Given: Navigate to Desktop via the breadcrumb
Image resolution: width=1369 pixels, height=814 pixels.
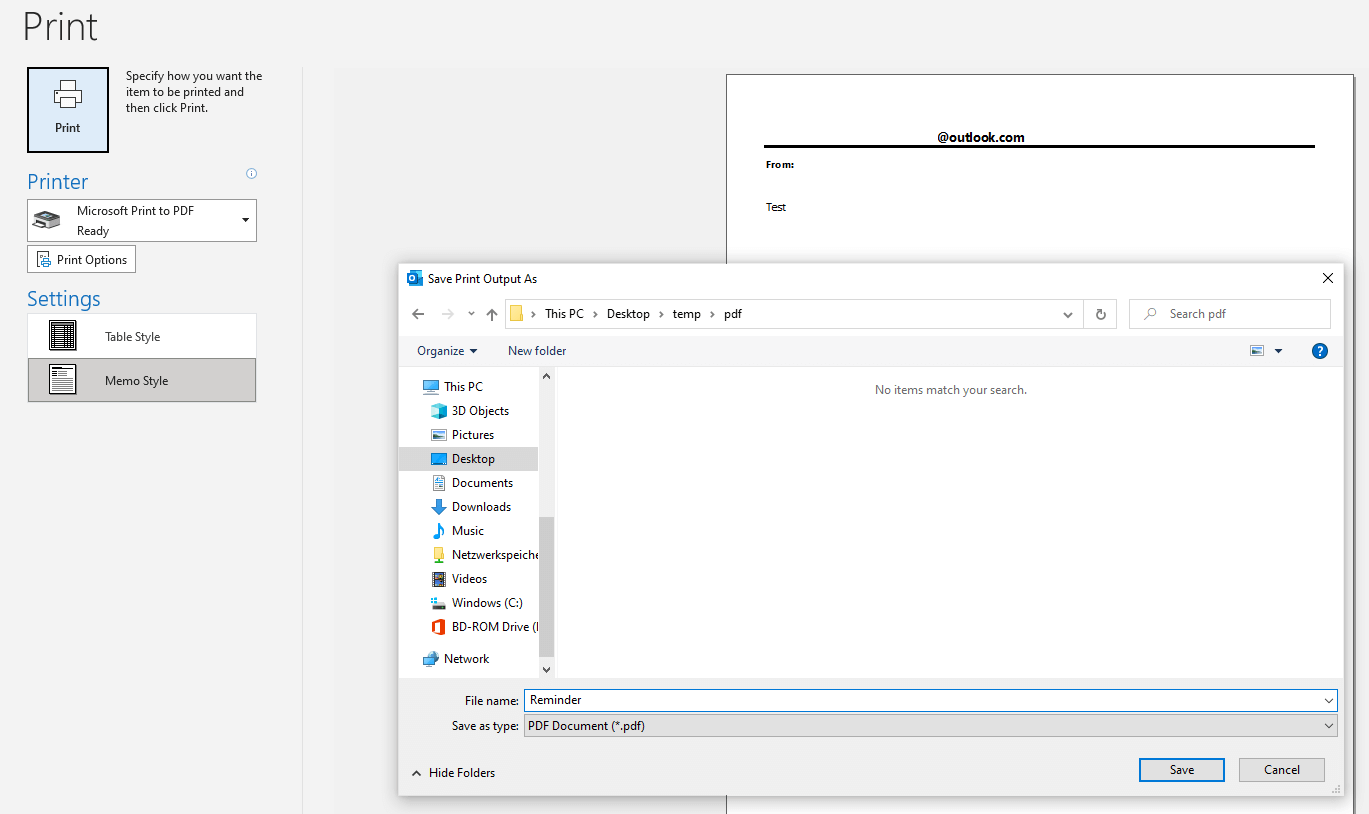Looking at the screenshot, I should coord(628,313).
